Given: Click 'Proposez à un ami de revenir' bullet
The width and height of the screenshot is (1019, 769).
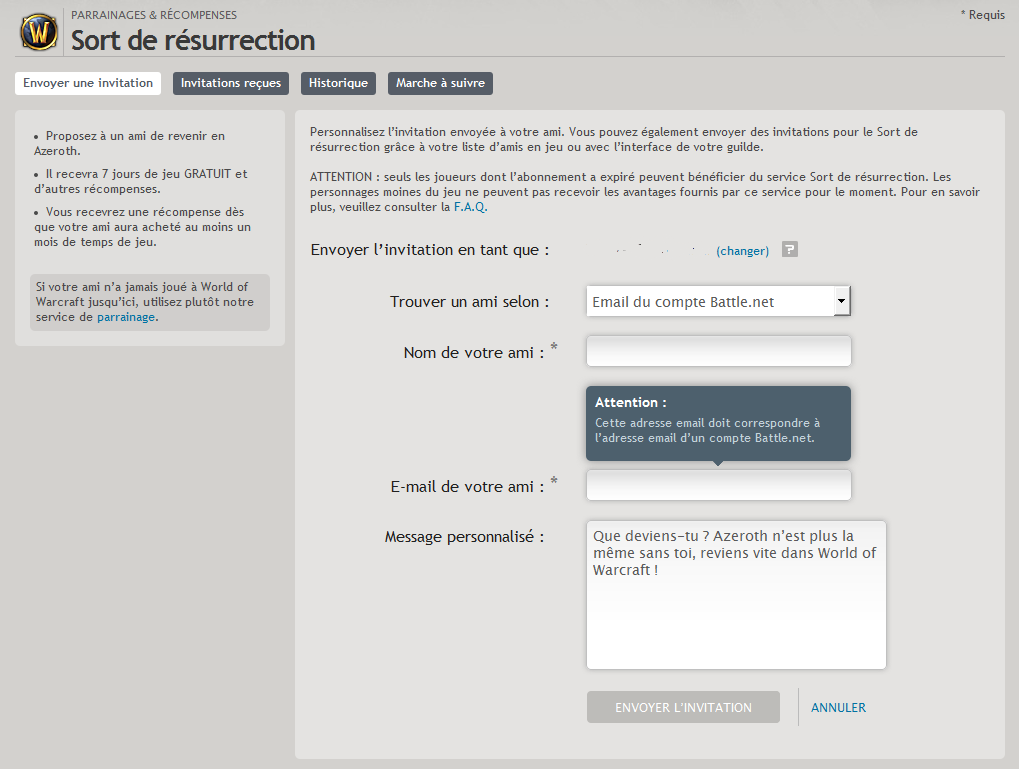Looking at the screenshot, I should tap(129, 143).
